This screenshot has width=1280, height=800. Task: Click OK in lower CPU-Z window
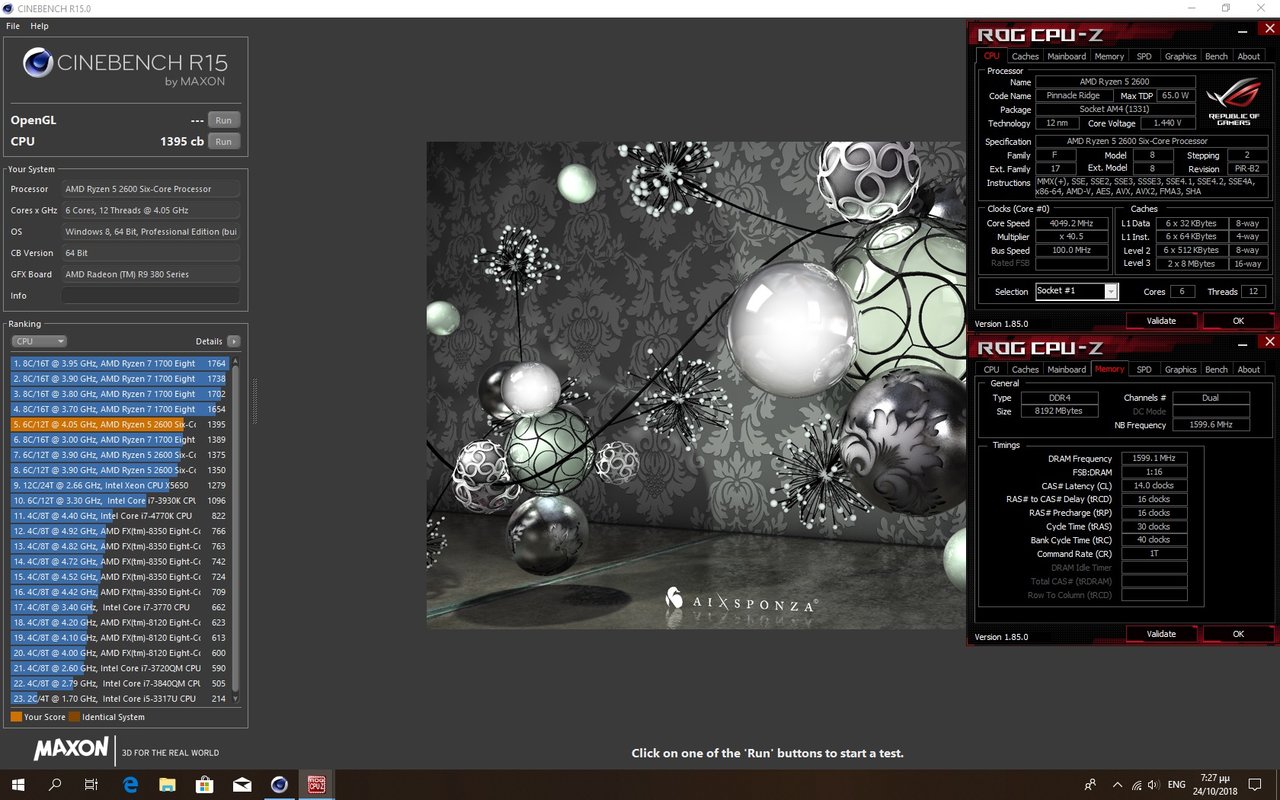click(1238, 634)
